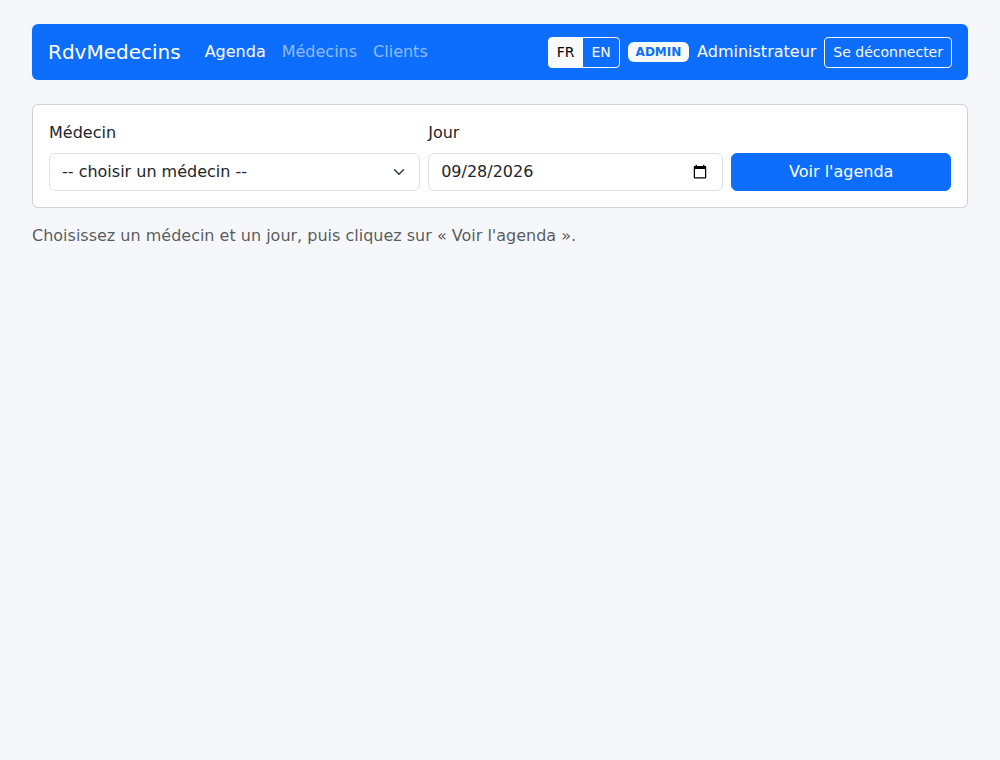The image size is (1000, 760).
Task: Click the Jour field label
Action: 443,133
